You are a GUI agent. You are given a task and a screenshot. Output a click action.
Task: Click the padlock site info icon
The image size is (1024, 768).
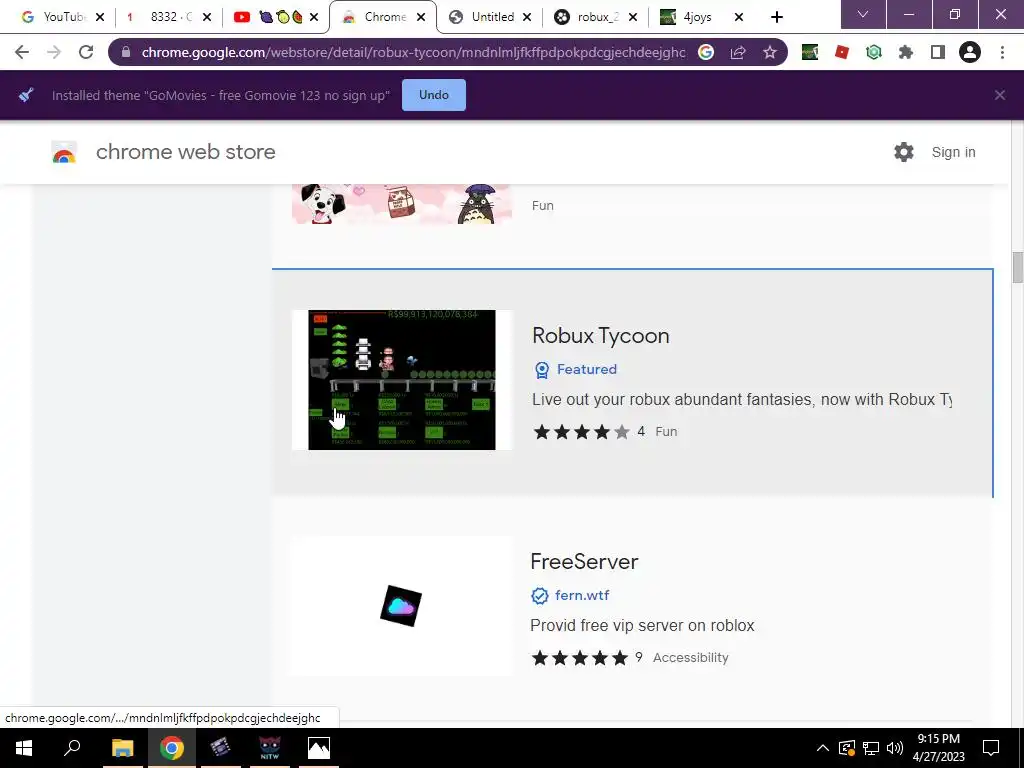tap(126, 52)
